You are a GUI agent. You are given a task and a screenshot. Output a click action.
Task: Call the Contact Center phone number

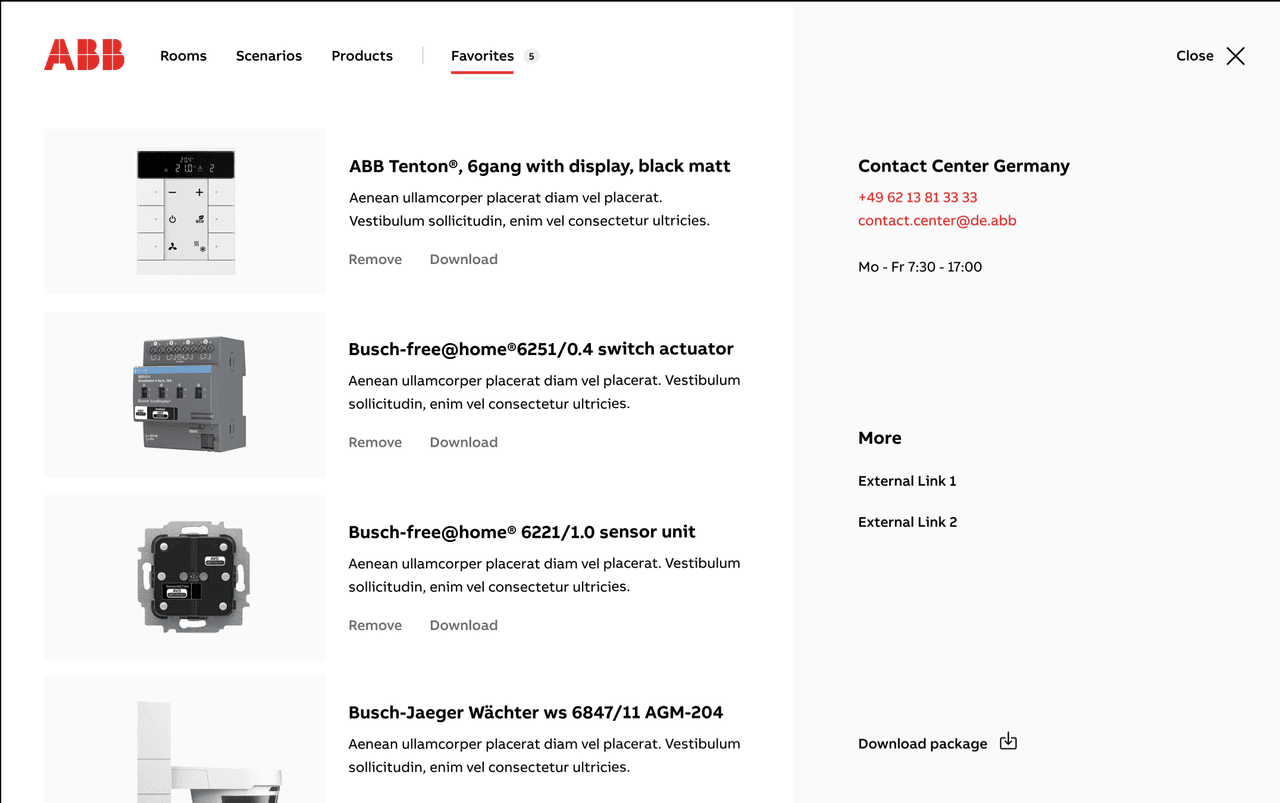917,197
